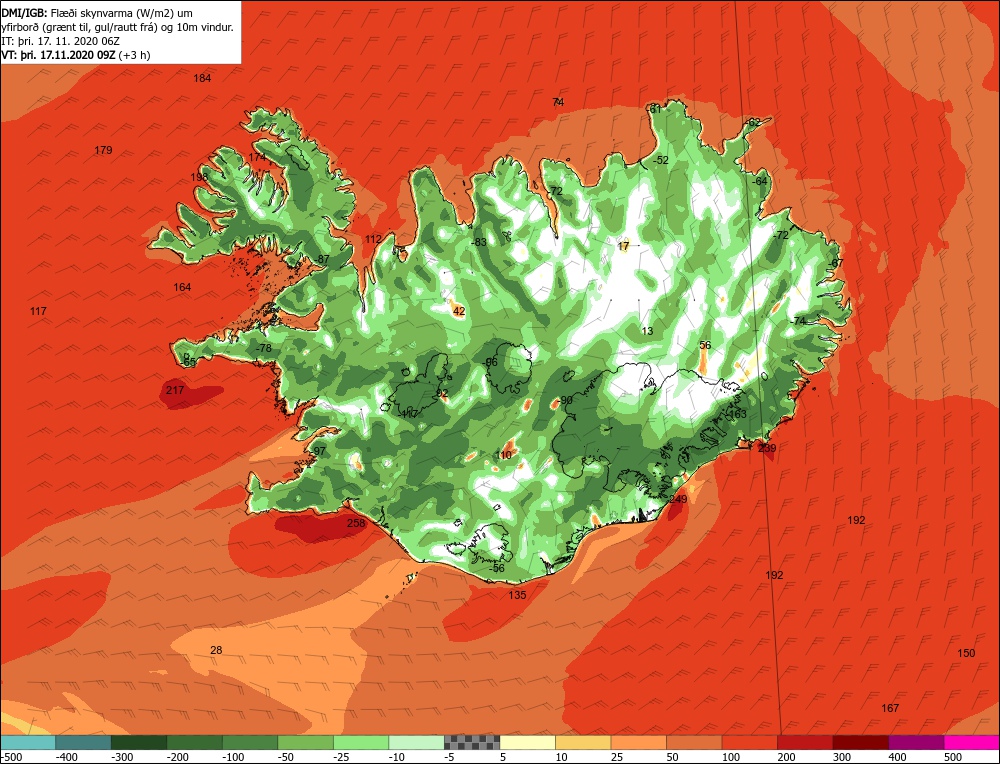Viewport: 1000px width, 764px height.
Task: Click the -83 inland value
Action: click(478, 242)
